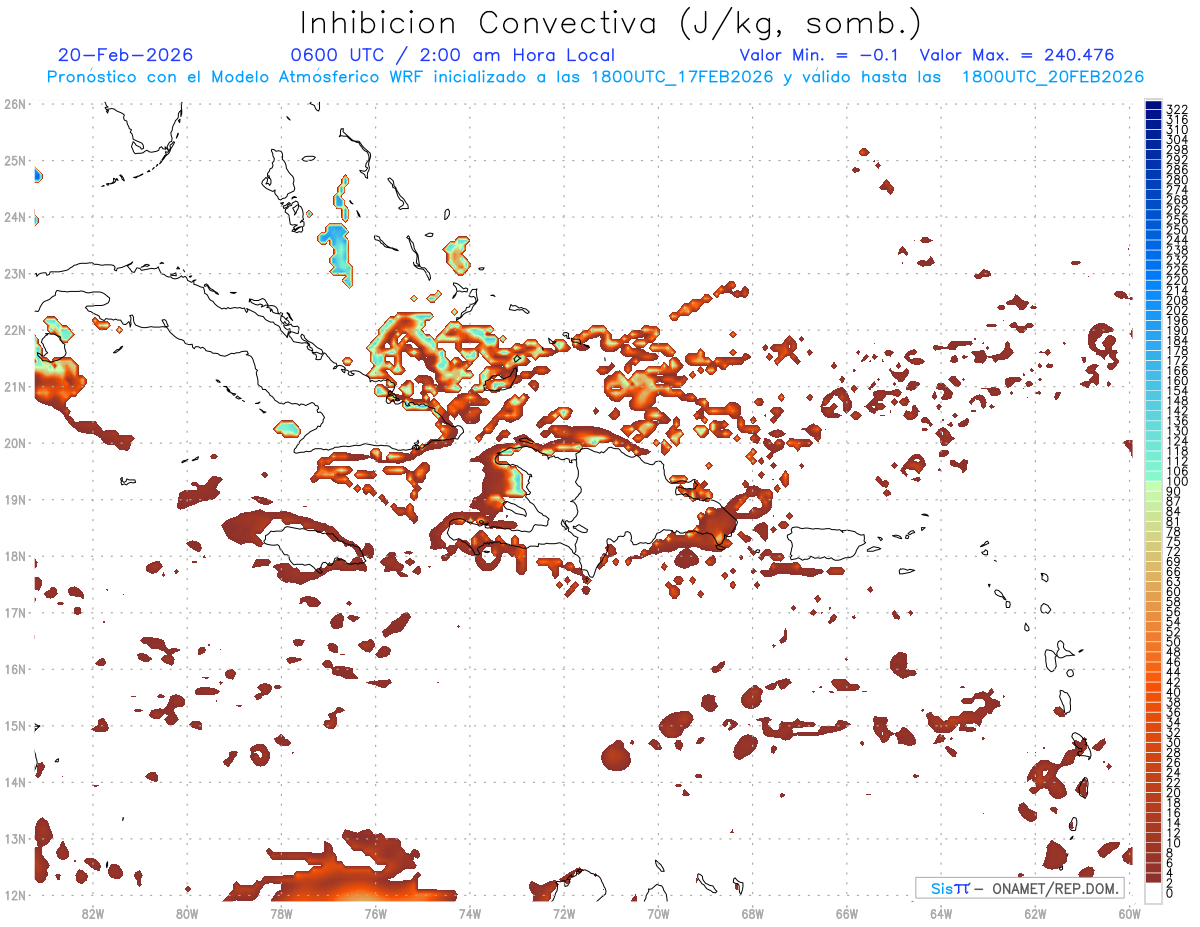Click the WRF initialization time 1800UTC_17FEB2026
Image resolution: width=1200 pixels, height=927 pixels.
(x=682, y=77)
